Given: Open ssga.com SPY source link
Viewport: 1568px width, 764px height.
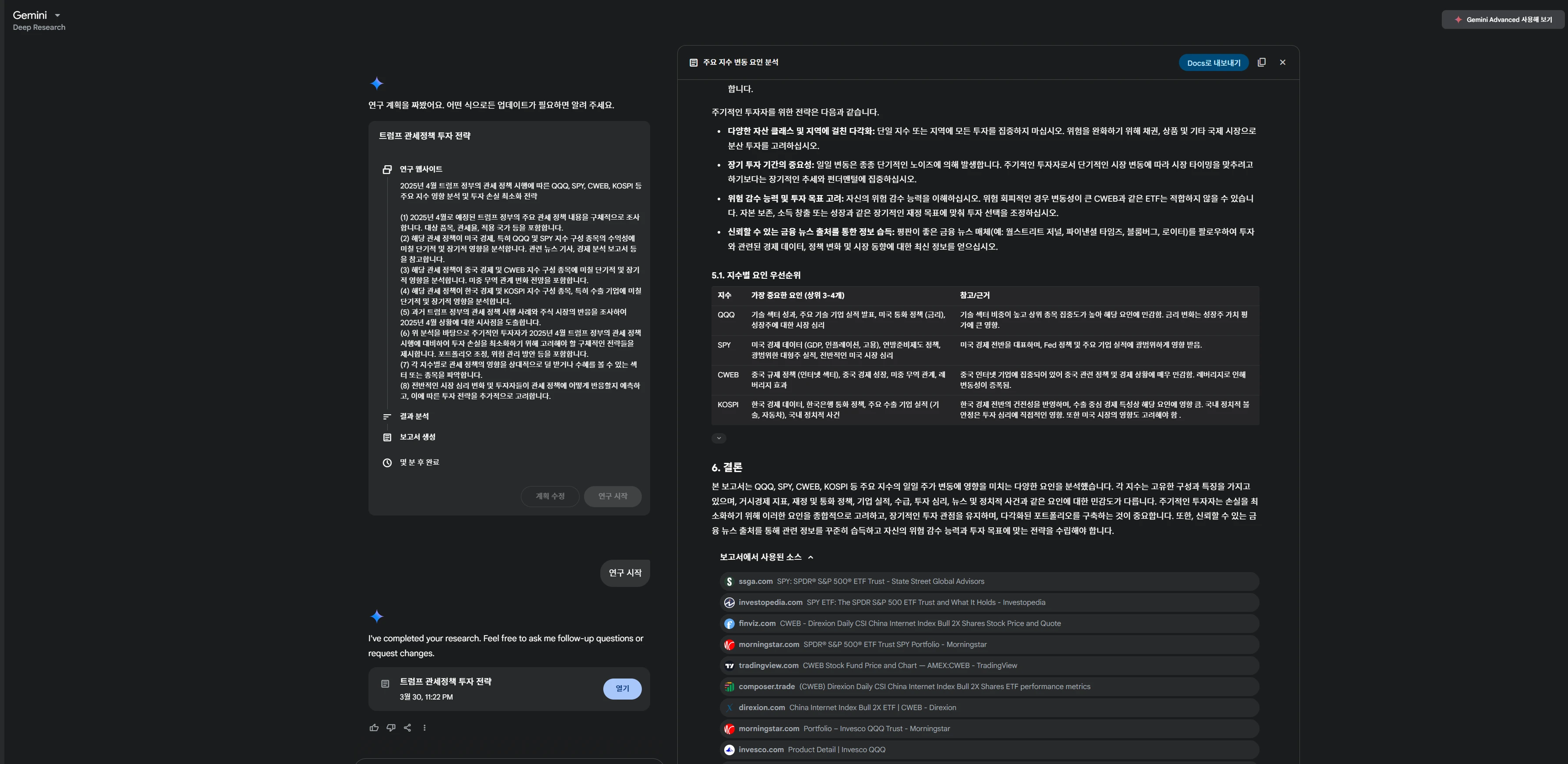Looking at the screenshot, I should pyautogui.click(x=989, y=581).
